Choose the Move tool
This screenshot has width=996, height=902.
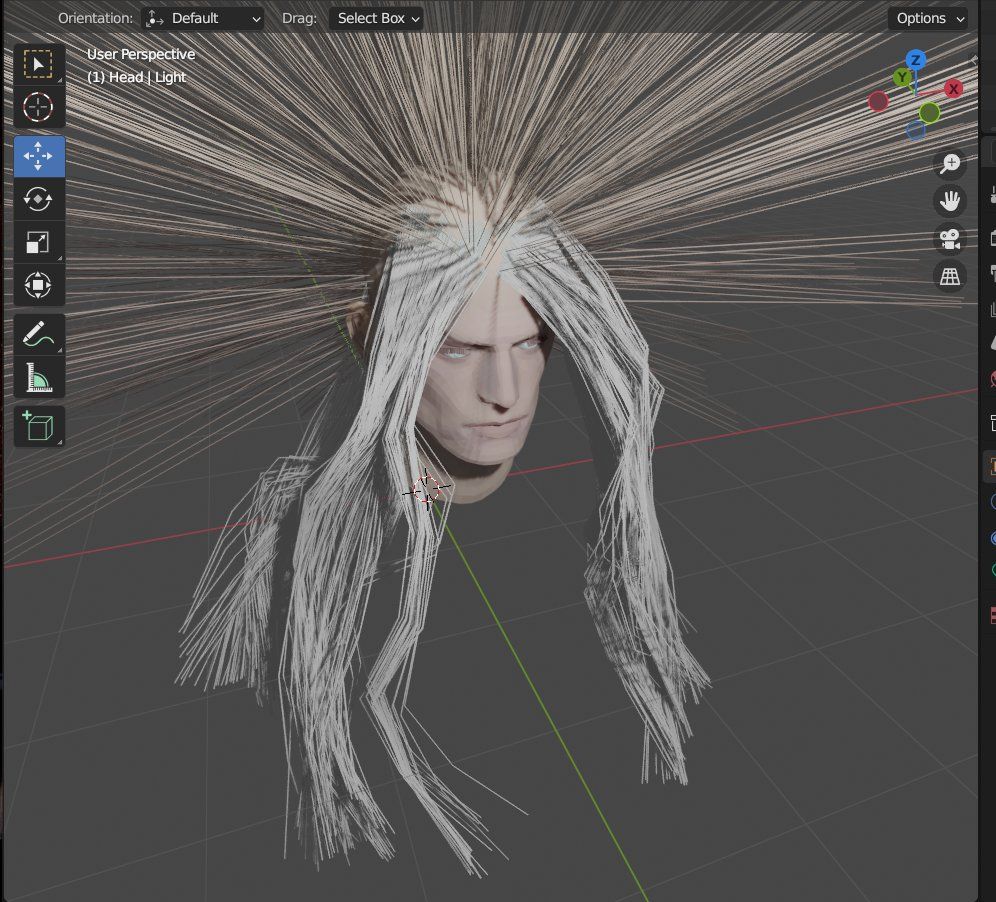[39, 156]
